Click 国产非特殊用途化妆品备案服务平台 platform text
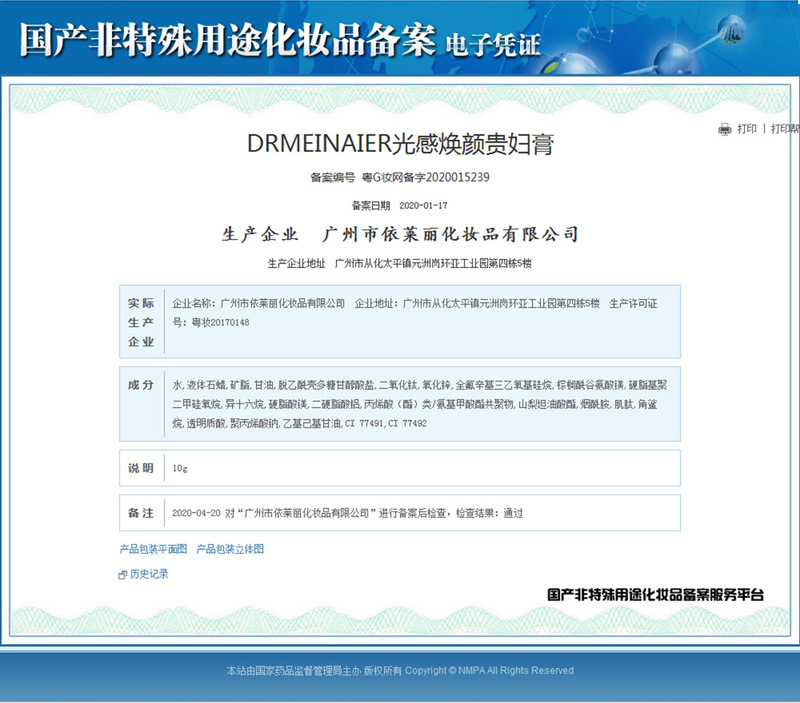The height and width of the screenshot is (703, 800). click(656, 595)
